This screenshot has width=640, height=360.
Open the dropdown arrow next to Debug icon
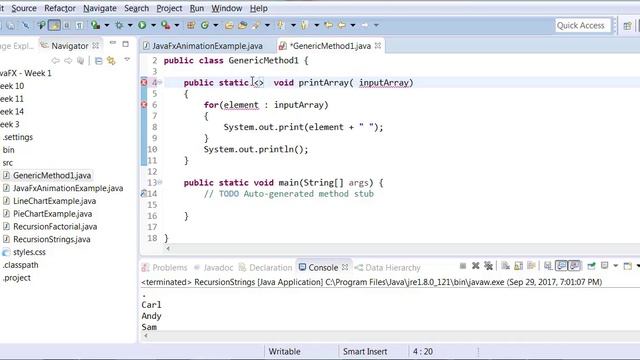(130, 25)
